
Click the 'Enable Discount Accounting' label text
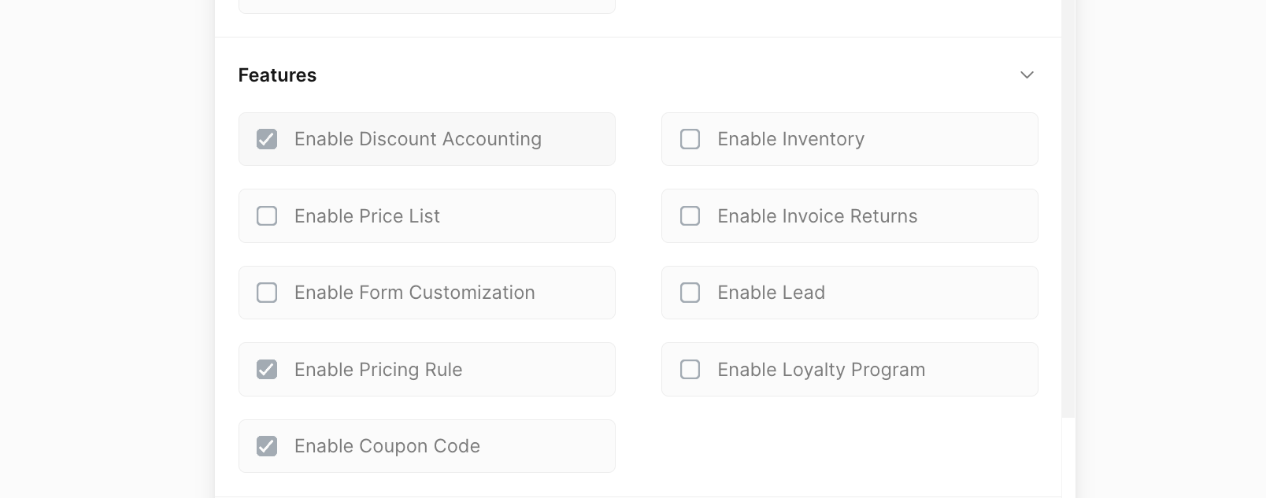pos(418,139)
